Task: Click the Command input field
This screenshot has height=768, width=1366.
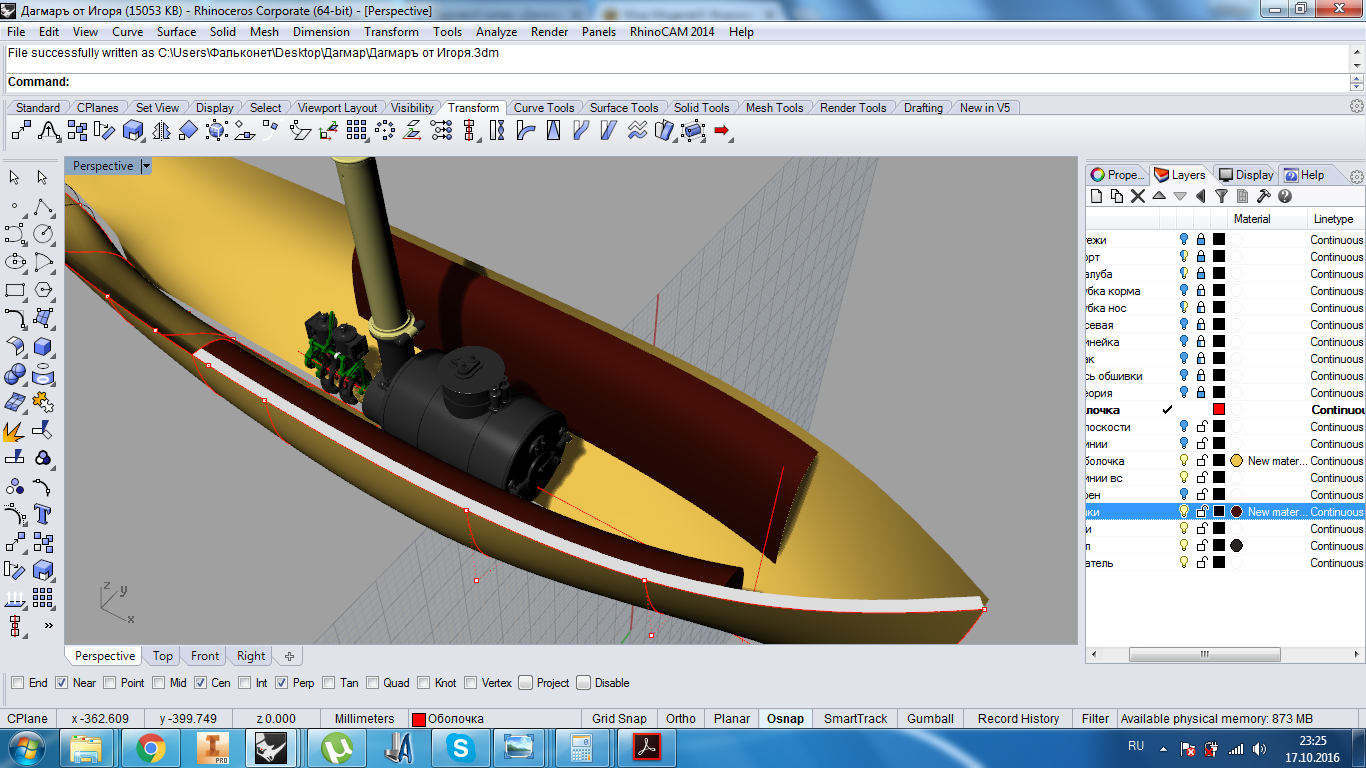Action: tap(710, 82)
